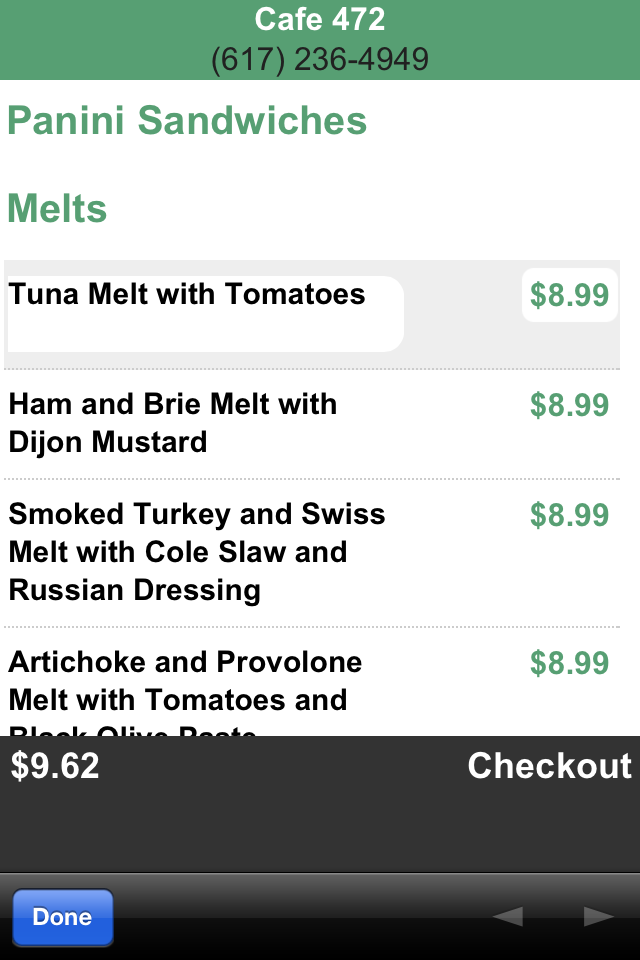Tap the $8.99 price beside Smoked Turkey Melt
The image size is (640, 960).
pos(570,514)
